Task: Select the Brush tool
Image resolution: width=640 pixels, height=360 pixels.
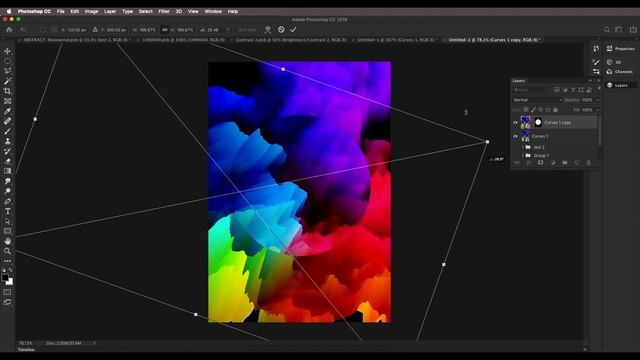Action: 7,131
